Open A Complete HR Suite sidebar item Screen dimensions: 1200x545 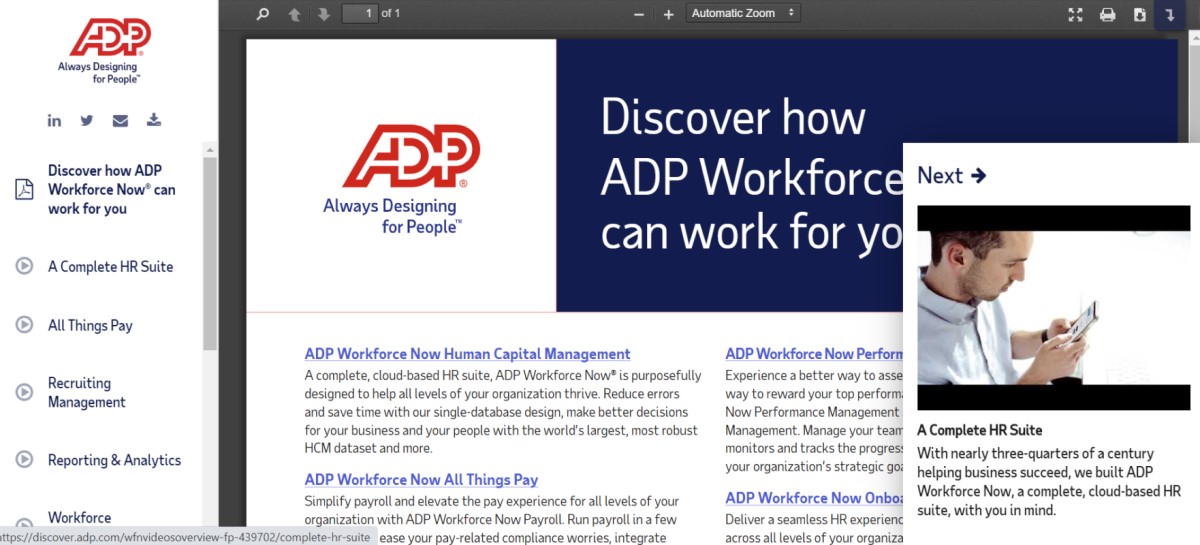coord(111,266)
